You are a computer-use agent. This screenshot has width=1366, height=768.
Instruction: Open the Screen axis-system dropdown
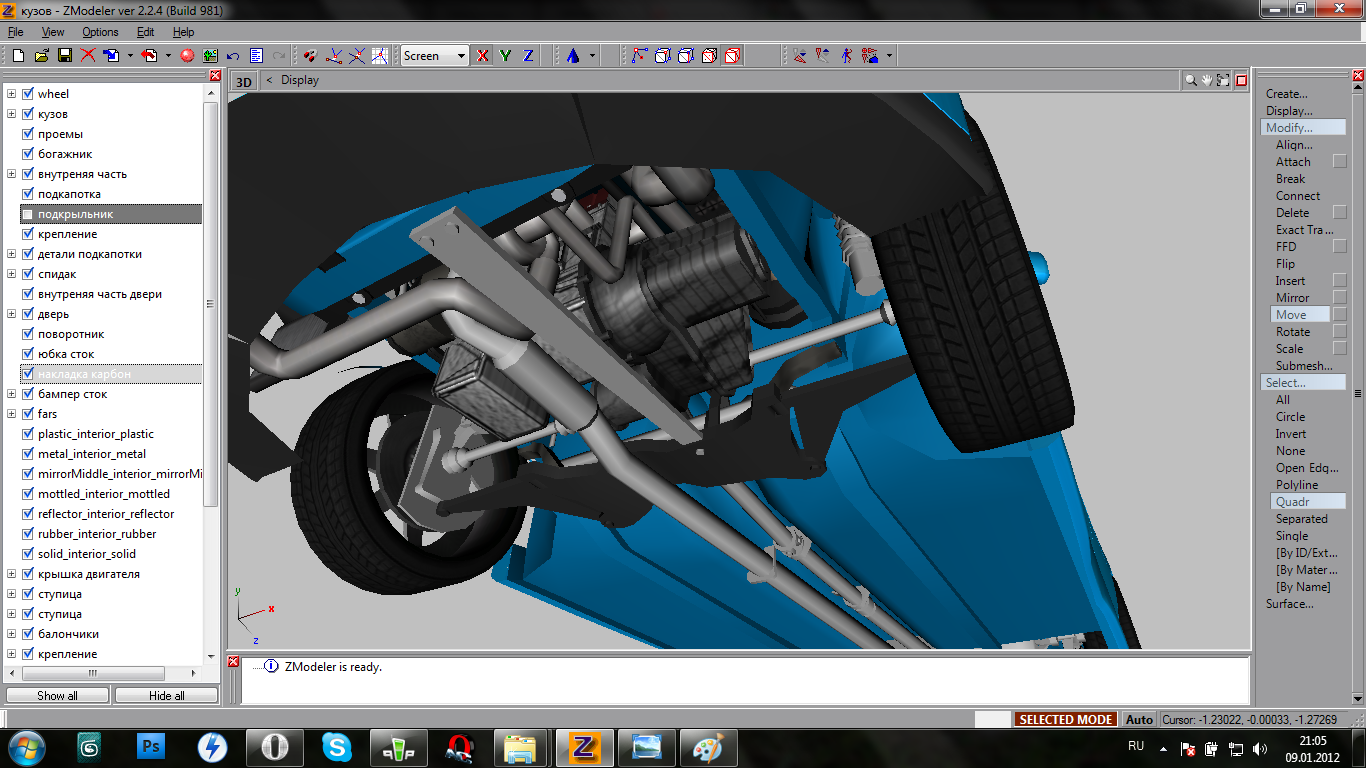(x=461, y=56)
